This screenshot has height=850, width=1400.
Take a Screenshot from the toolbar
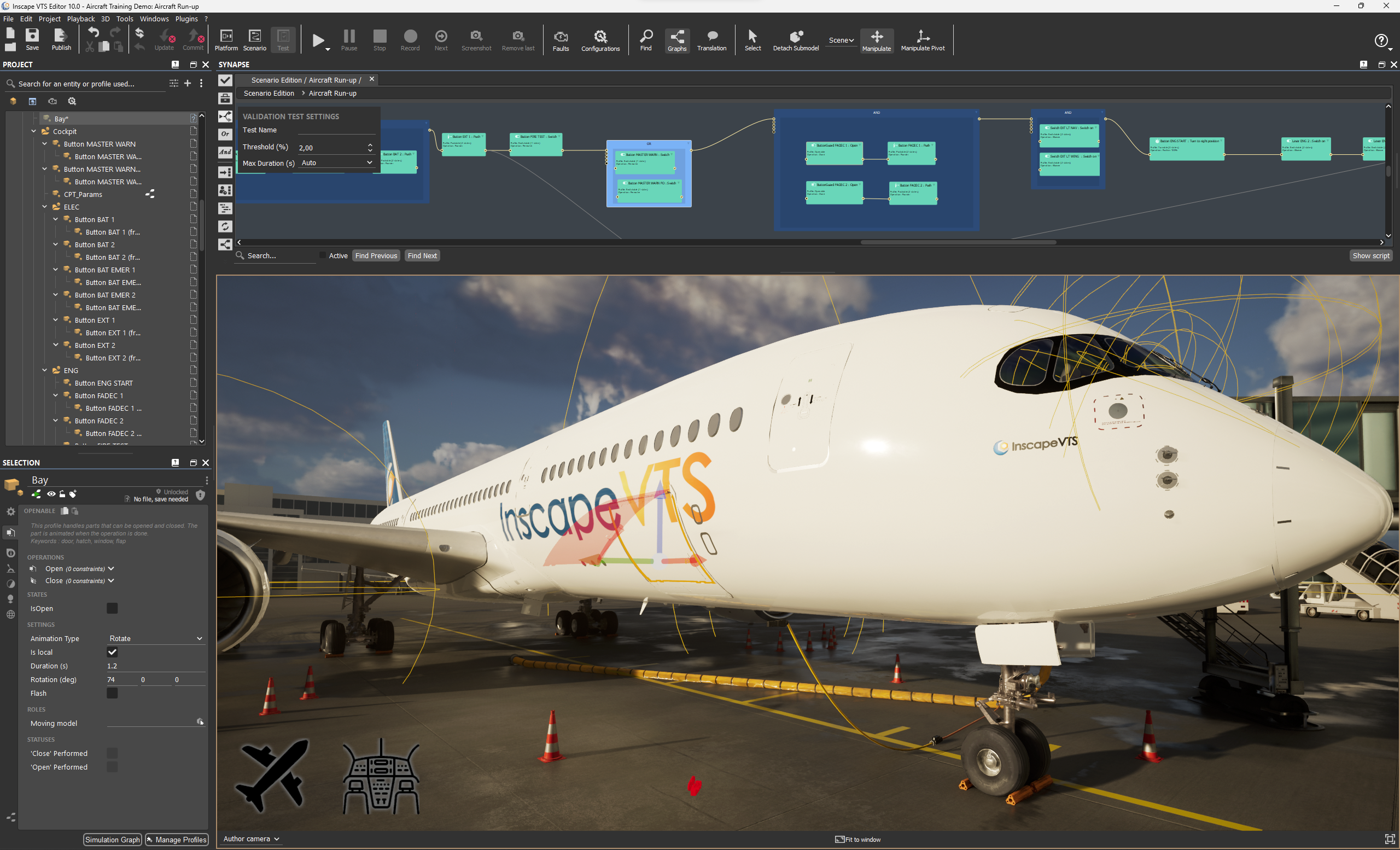(476, 40)
